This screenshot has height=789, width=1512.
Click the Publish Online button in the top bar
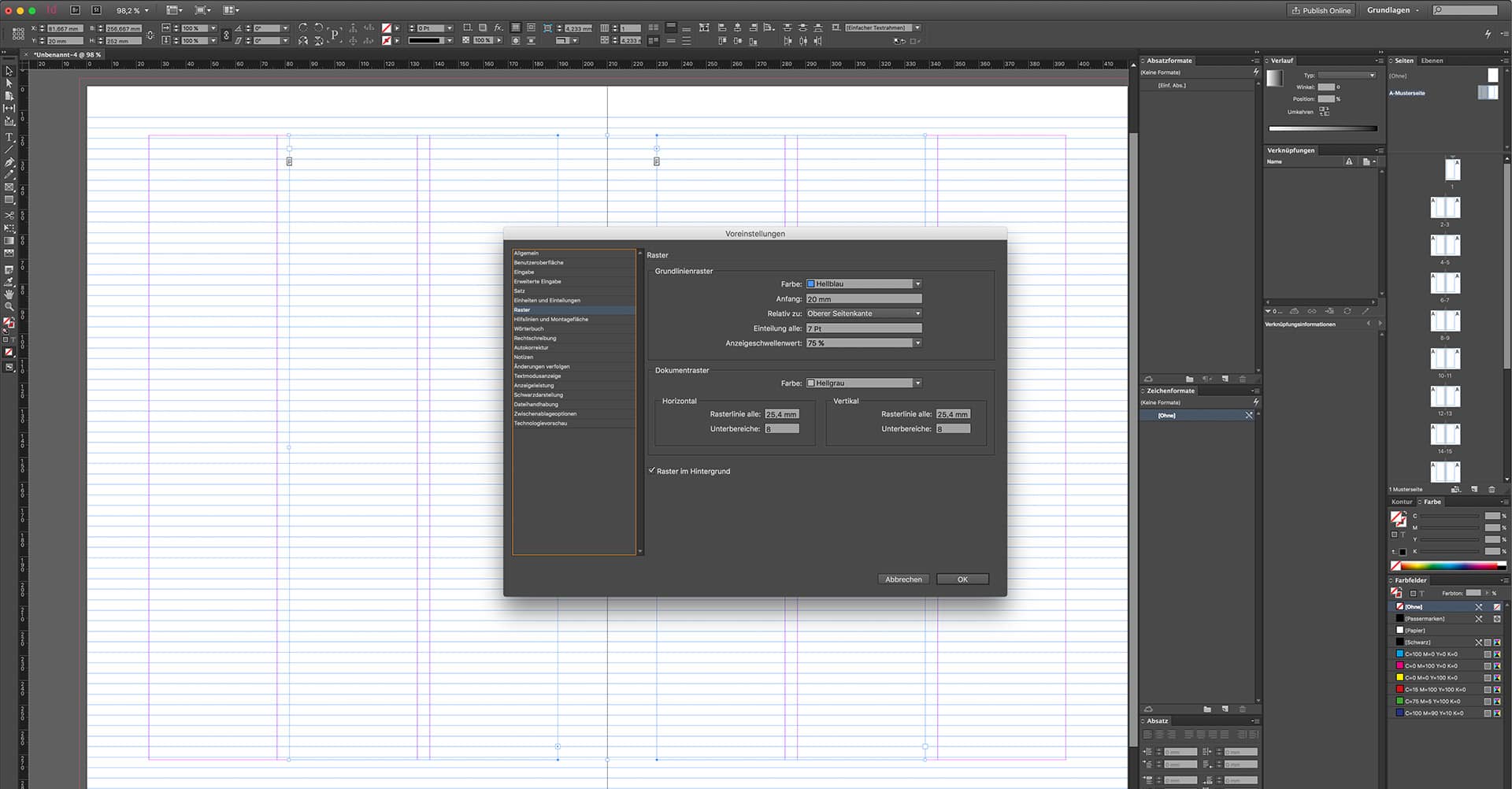(1321, 10)
